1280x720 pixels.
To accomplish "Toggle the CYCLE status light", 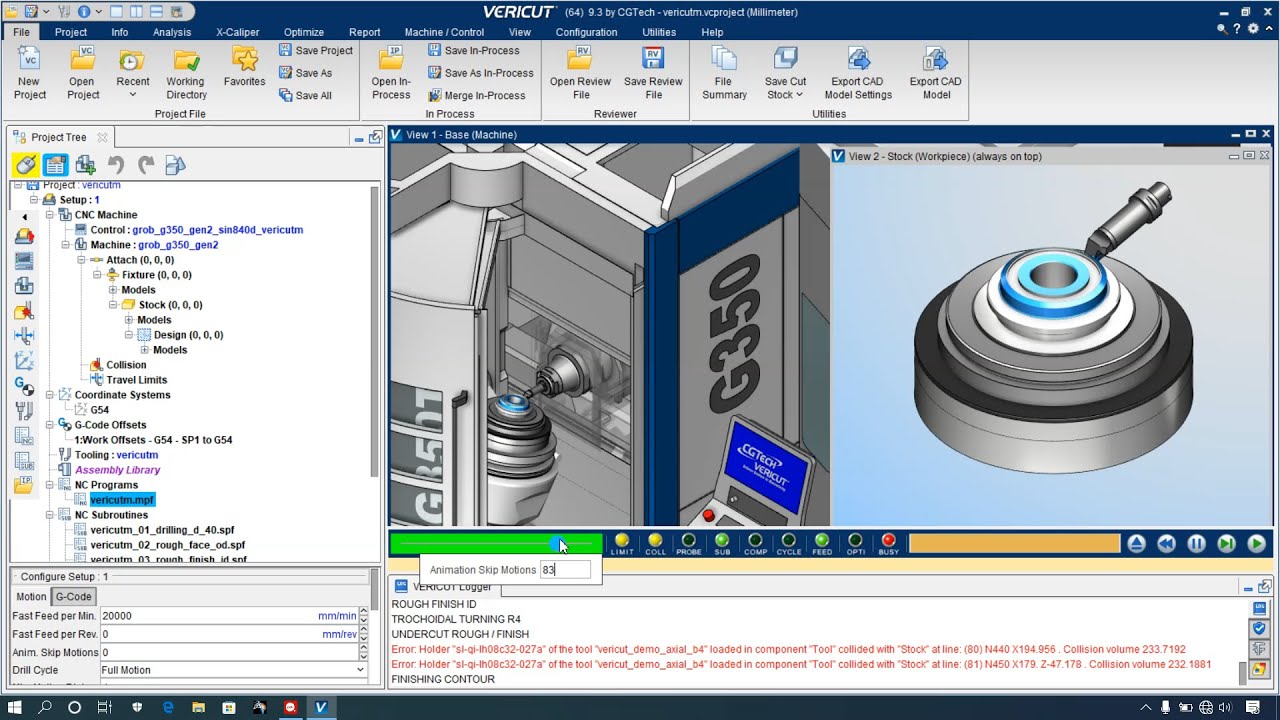I will 789,544.
